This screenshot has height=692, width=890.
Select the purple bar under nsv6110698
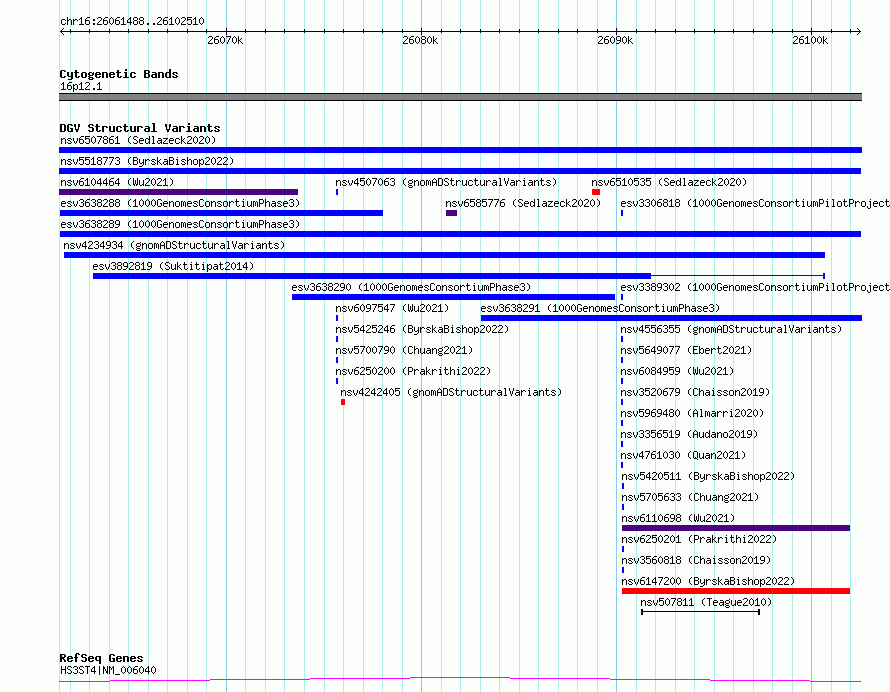click(x=736, y=528)
